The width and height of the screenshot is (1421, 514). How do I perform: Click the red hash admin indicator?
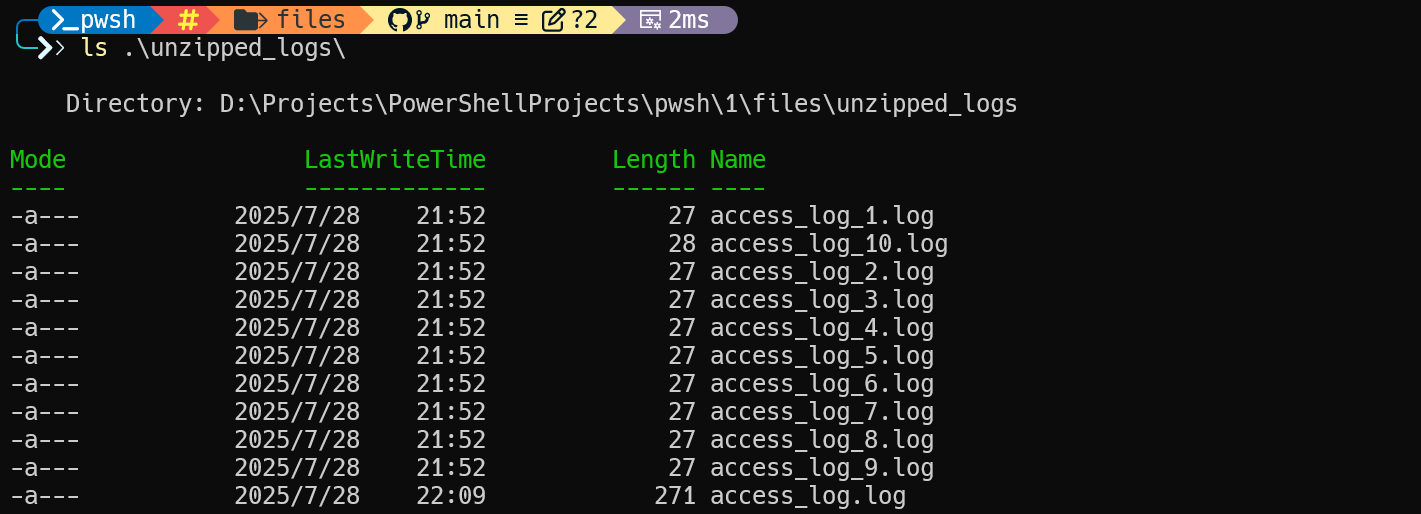[188, 20]
